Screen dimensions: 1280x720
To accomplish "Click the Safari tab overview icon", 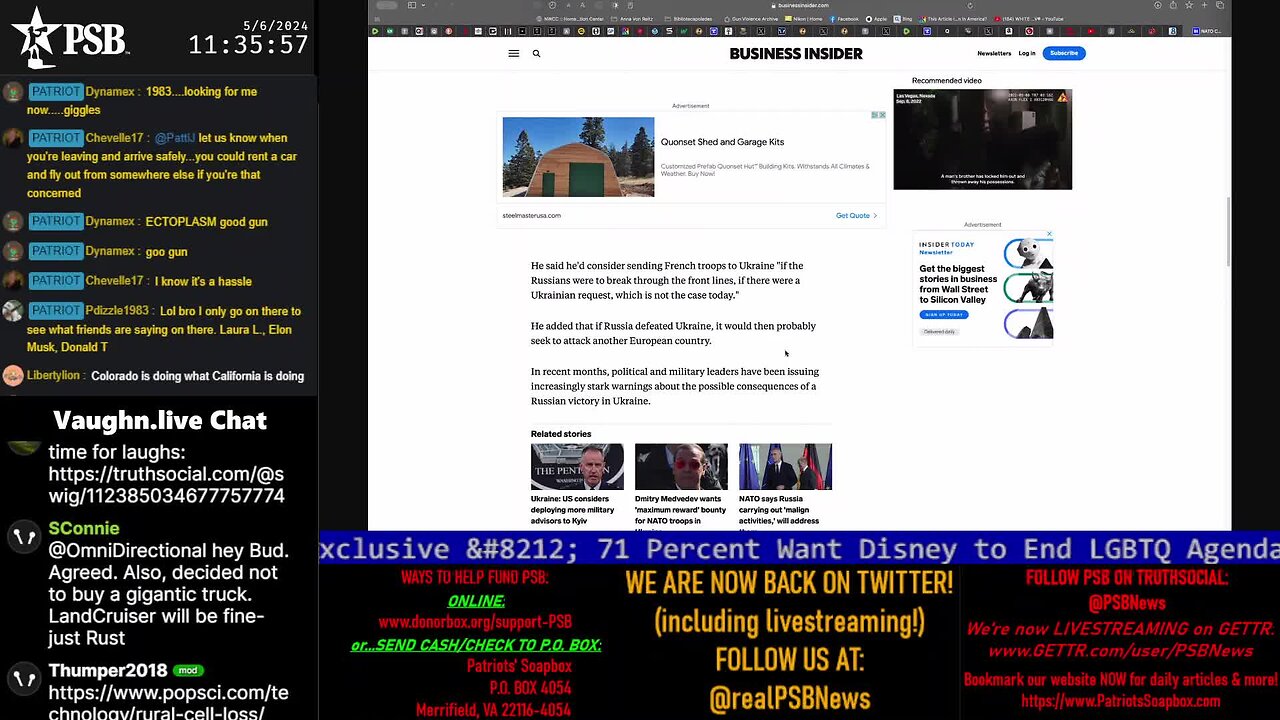I will coord(1220,5).
